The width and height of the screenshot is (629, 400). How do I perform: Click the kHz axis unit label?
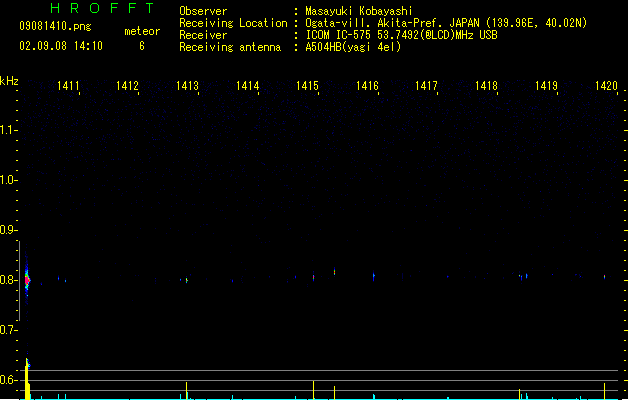coord(9,81)
